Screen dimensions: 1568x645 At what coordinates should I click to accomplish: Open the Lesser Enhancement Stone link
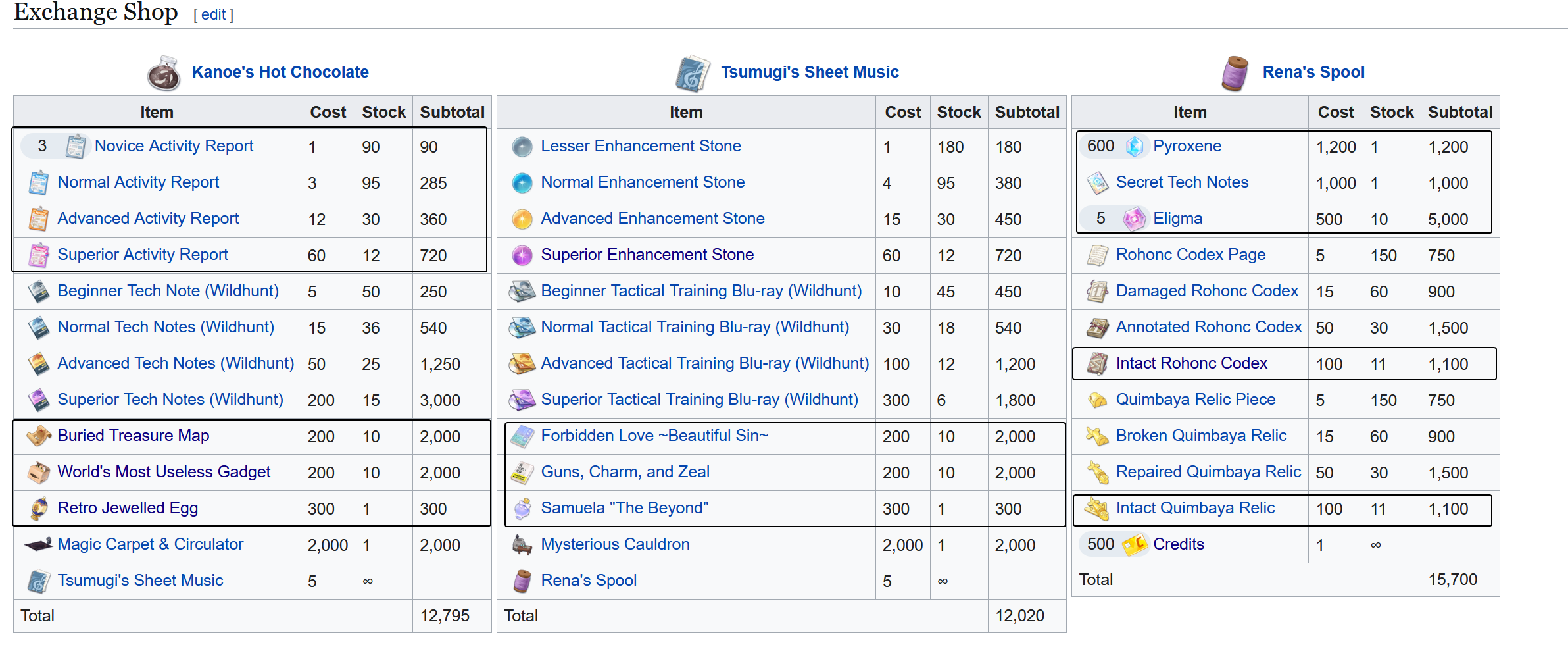pos(641,146)
